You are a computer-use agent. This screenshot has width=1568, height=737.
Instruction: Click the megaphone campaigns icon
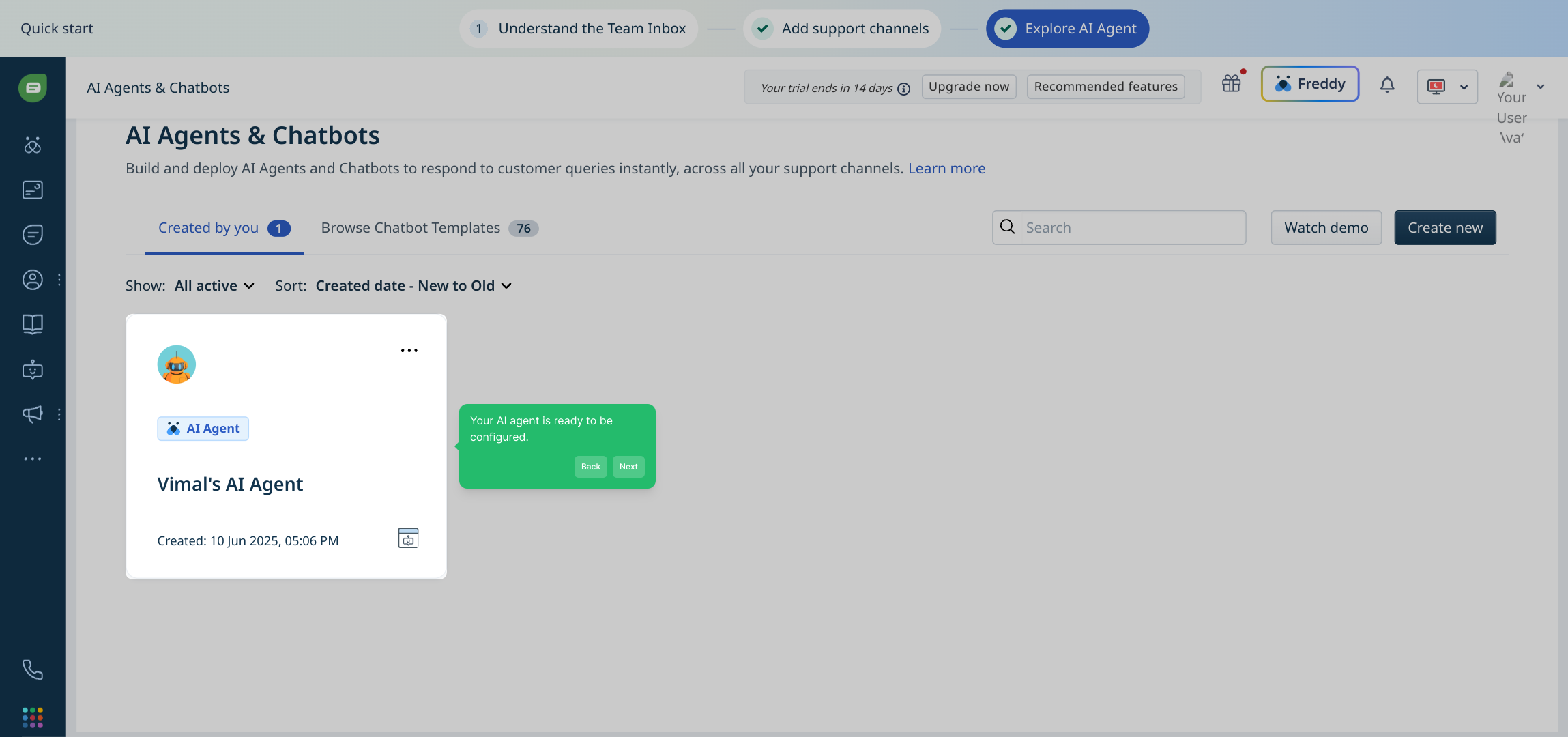32,414
